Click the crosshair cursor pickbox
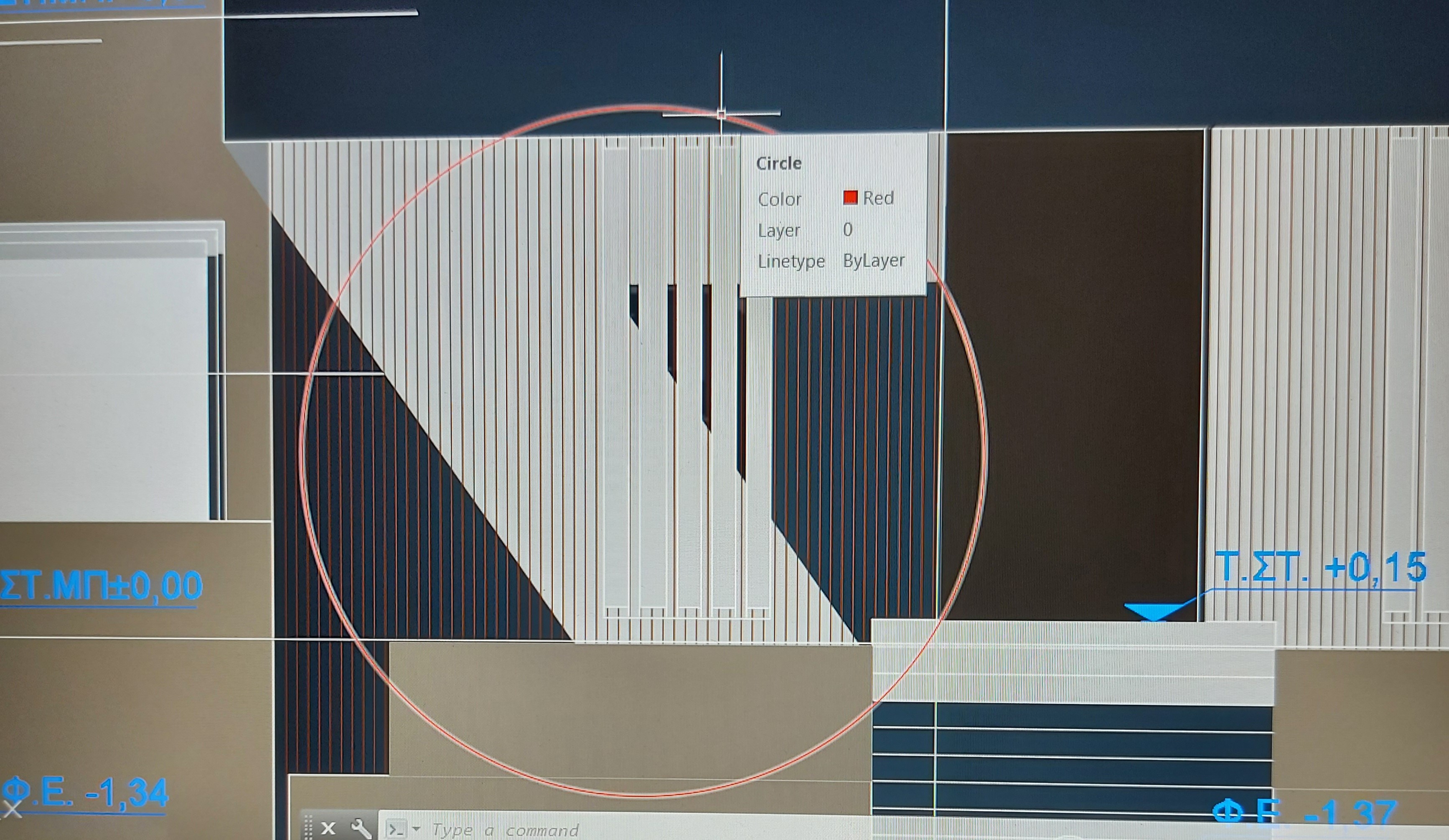1449x840 pixels. pyautogui.click(x=722, y=114)
